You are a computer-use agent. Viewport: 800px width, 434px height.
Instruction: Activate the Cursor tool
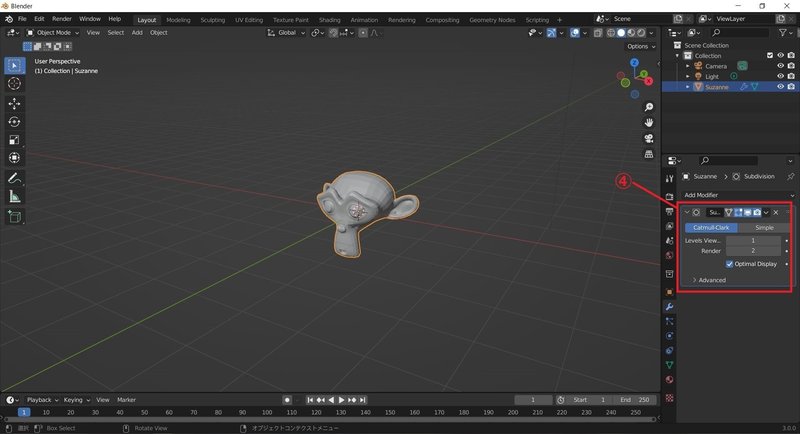pyautogui.click(x=14, y=84)
